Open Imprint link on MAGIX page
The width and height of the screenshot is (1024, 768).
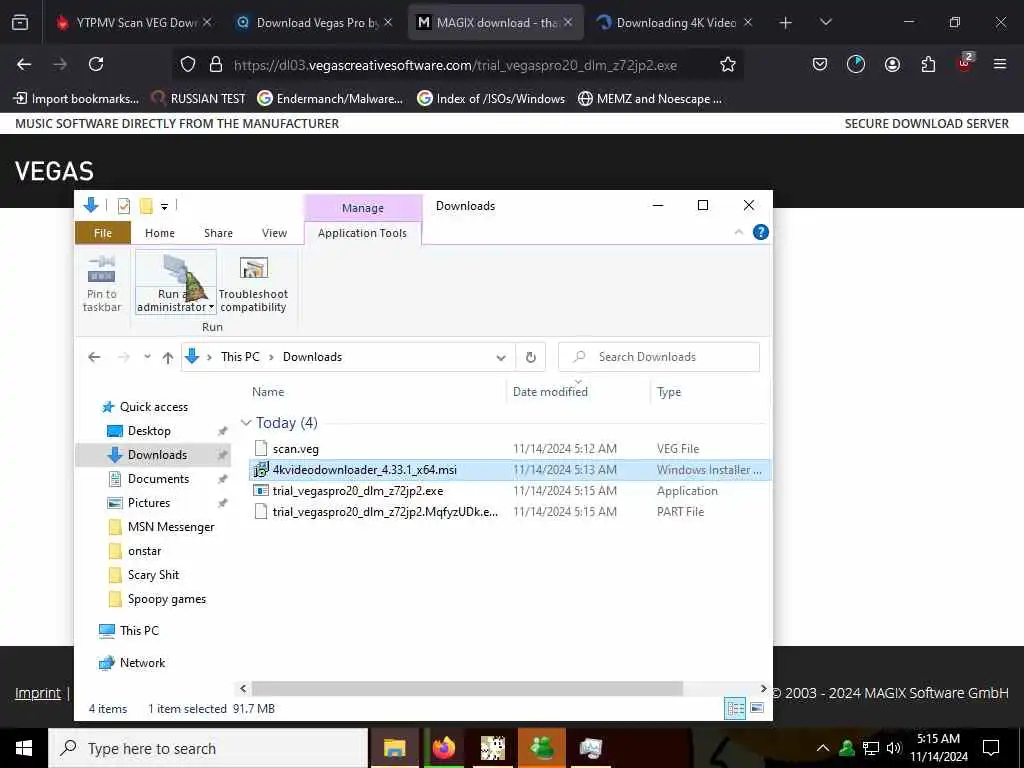click(x=38, y=693)
